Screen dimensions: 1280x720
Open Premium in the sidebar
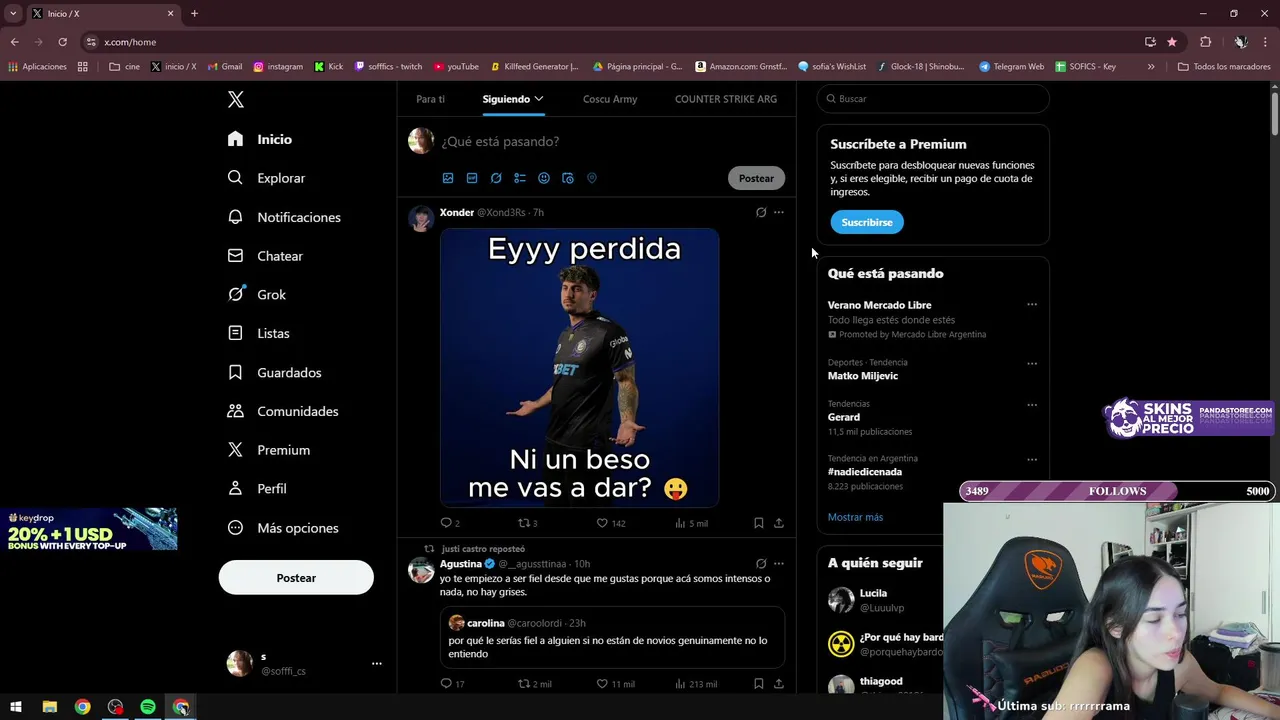tap(268, 450)
